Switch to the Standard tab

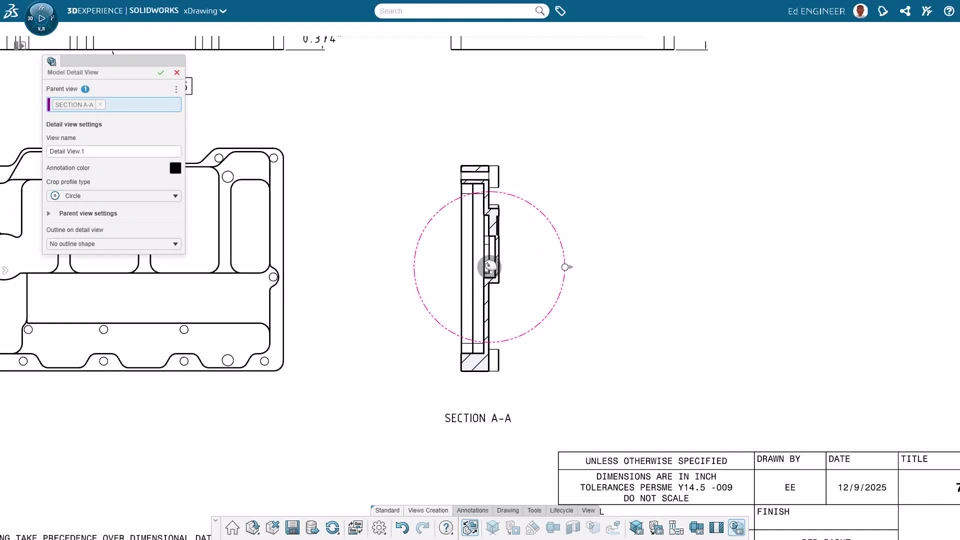(387, 510)
